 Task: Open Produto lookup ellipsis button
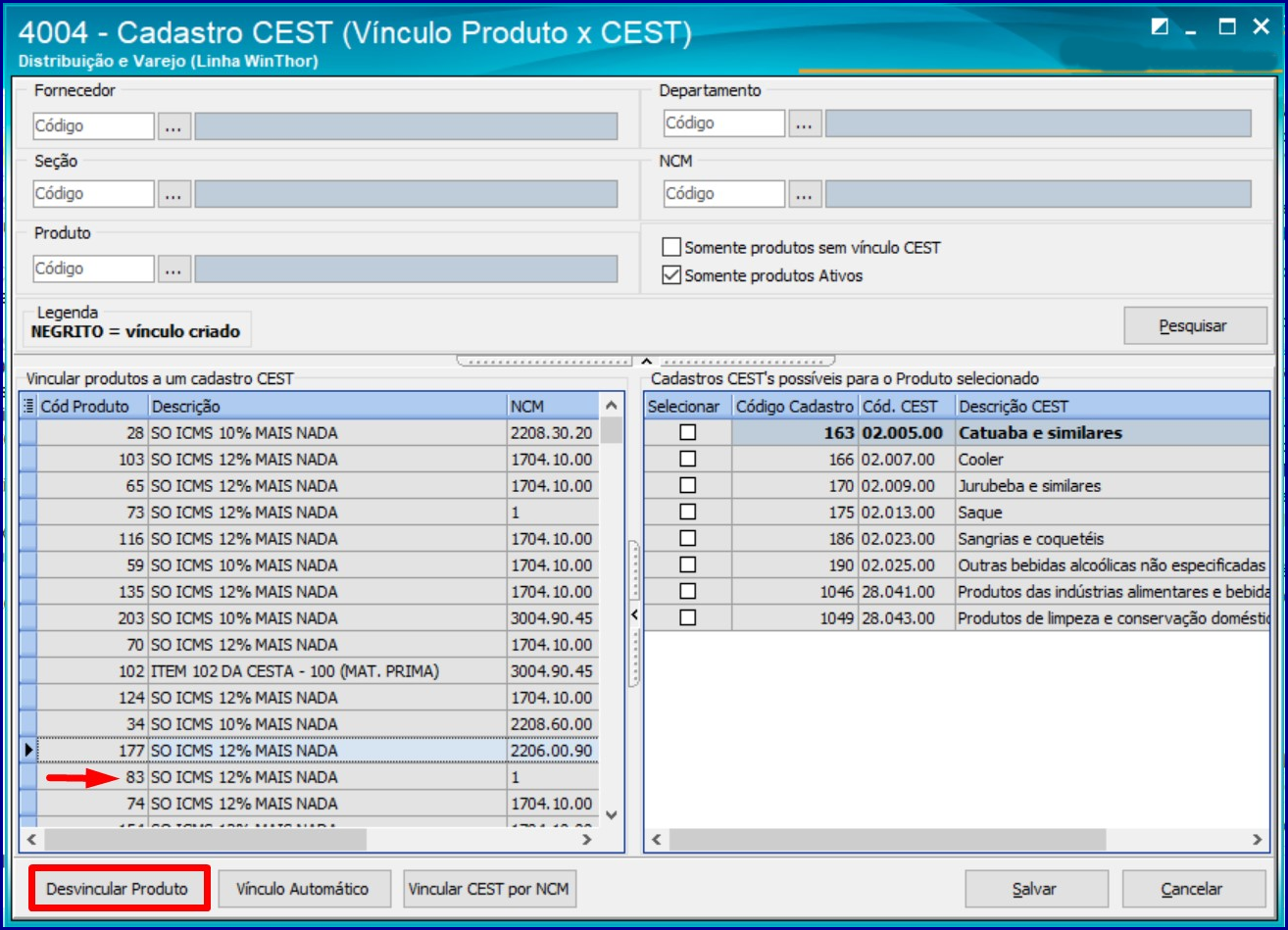coord(174,269)
